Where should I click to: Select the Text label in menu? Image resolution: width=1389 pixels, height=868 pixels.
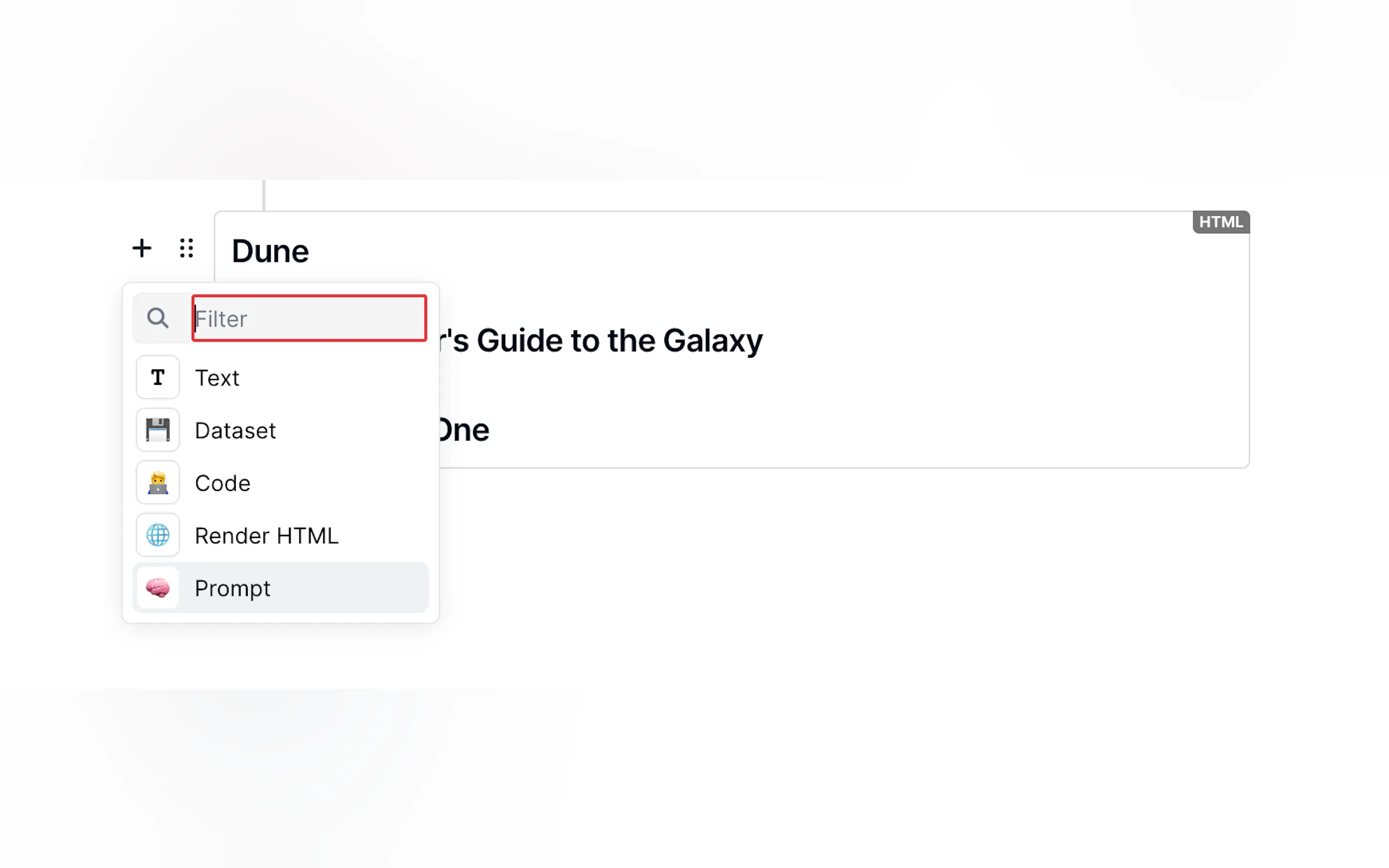tap(217, 378)
